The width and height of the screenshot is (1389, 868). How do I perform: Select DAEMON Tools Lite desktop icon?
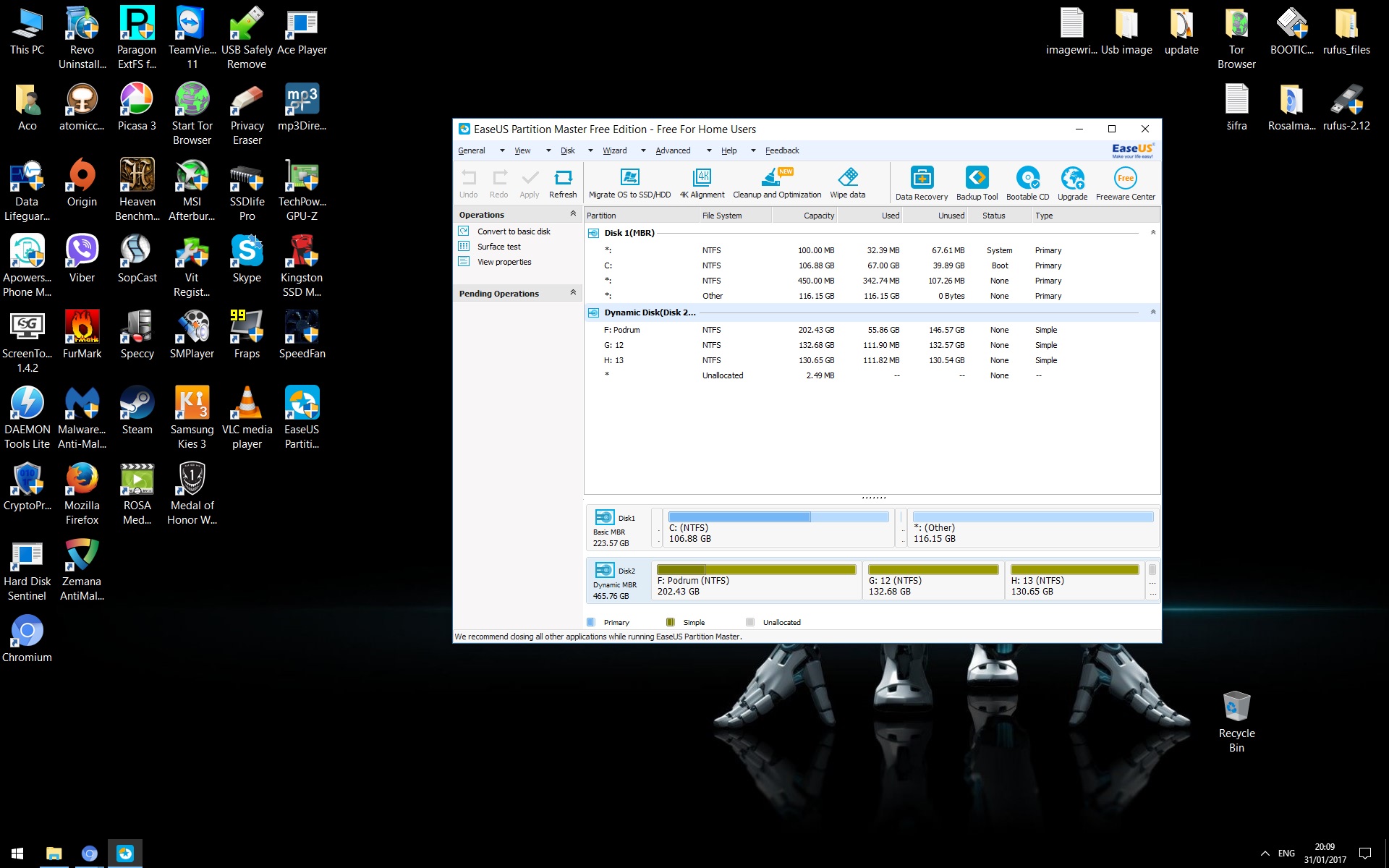click(x=27, y=418)
